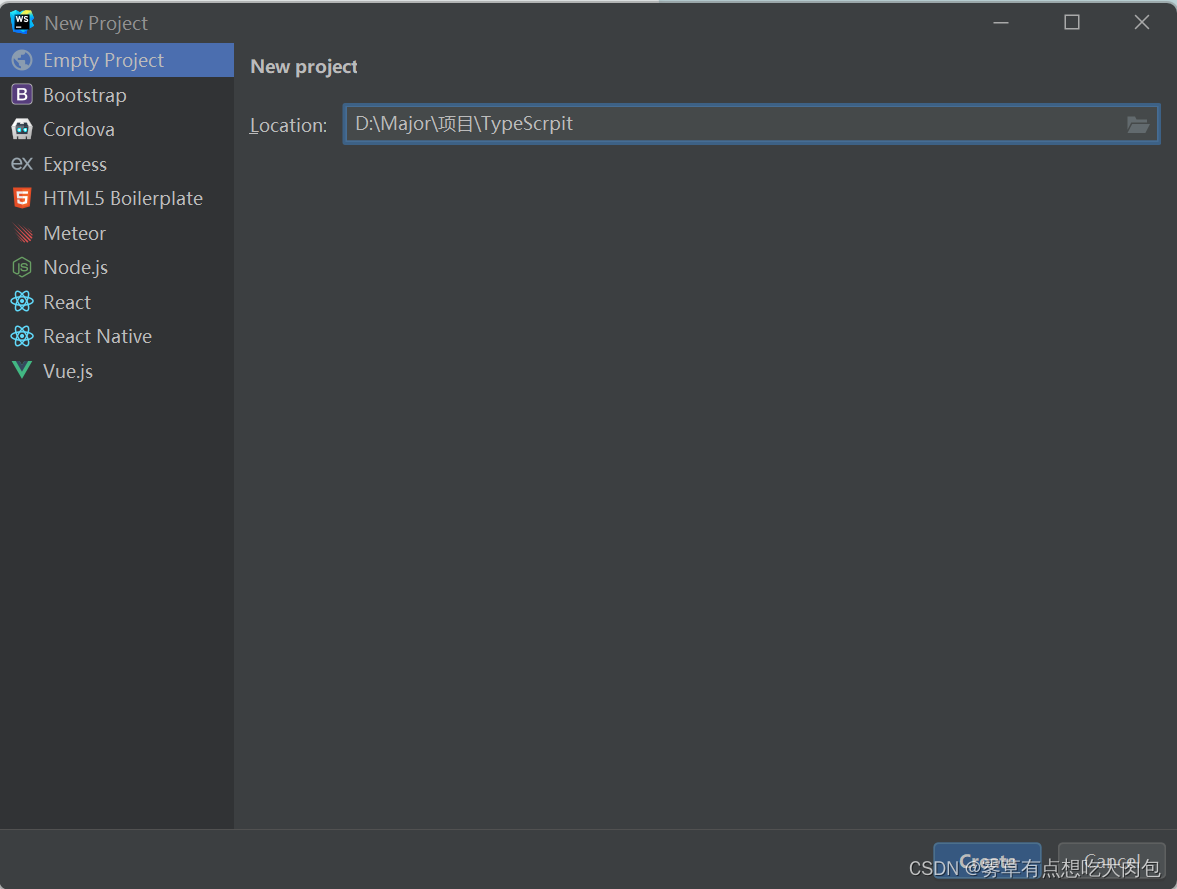Click the React atom icon

tap(22, 302)
